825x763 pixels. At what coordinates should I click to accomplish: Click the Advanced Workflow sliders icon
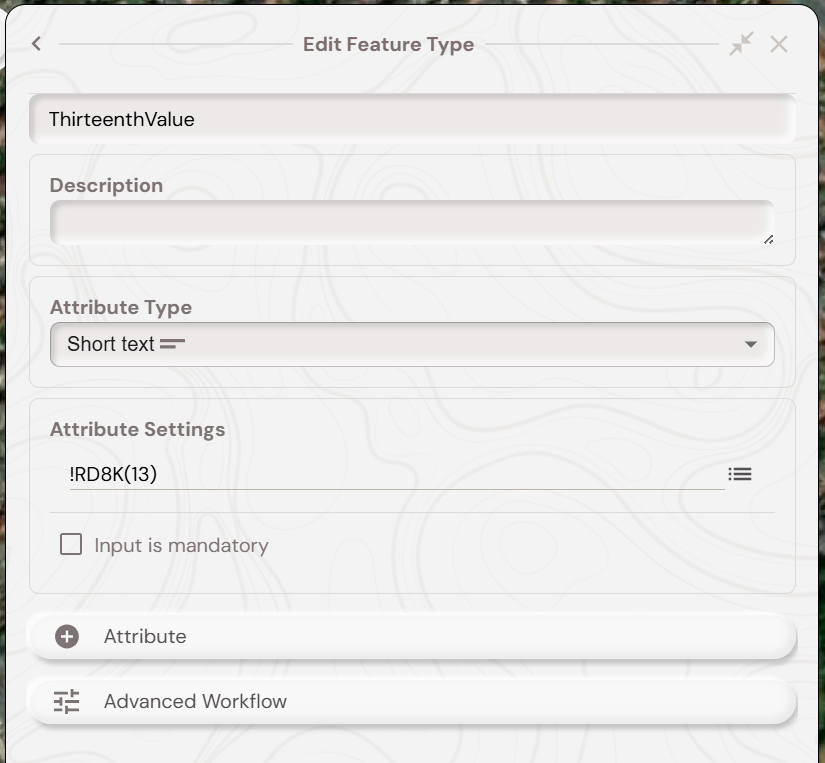67,702
